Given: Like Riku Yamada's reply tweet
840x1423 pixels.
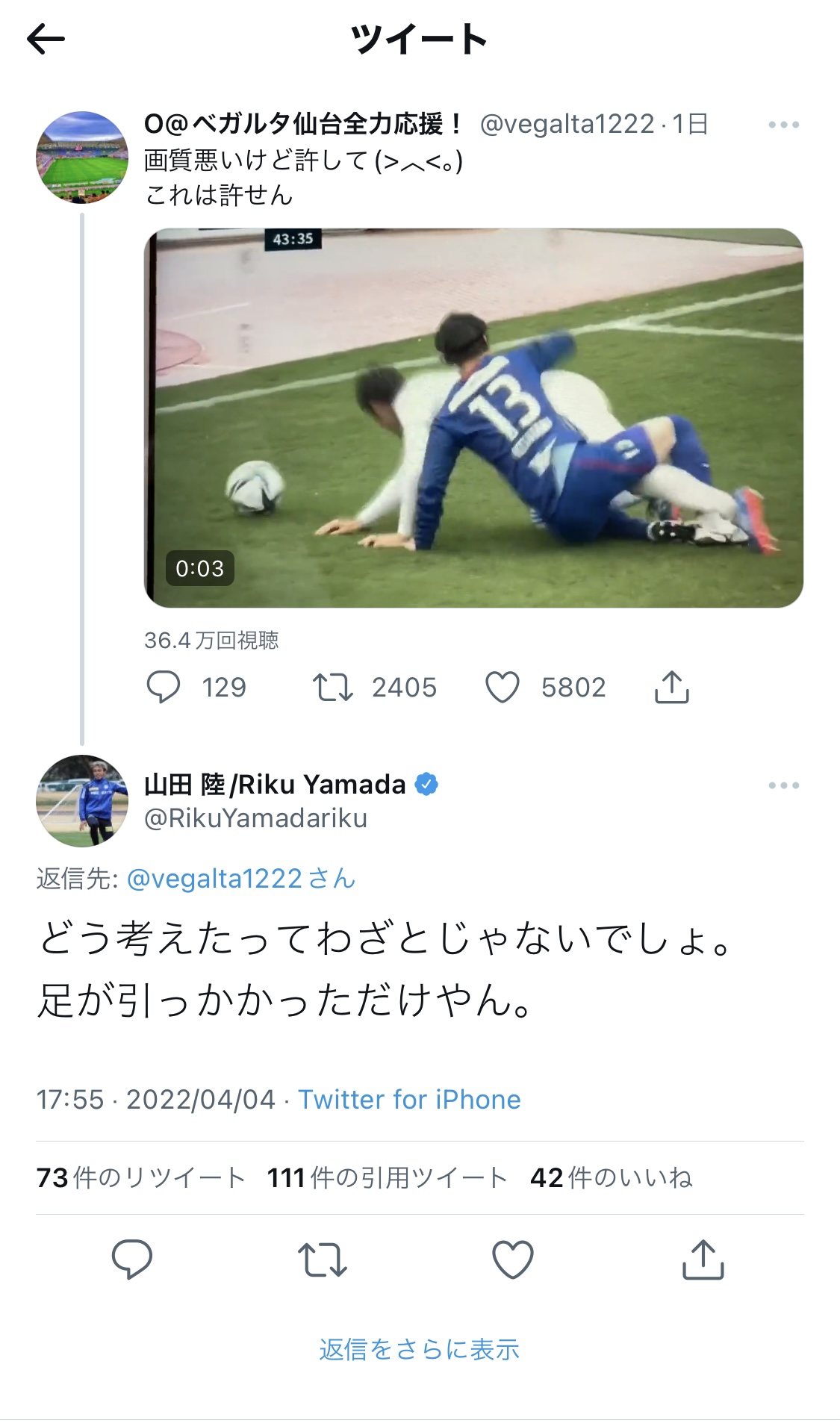Looking at the screenshot, I should point(513,1259).
